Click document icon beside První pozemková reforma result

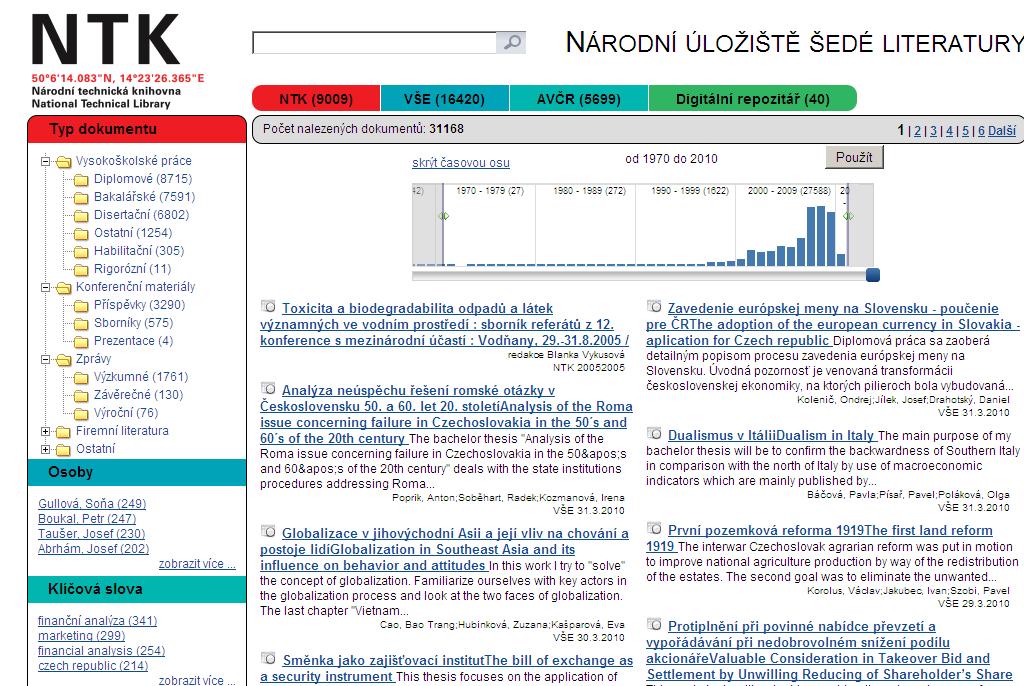(654, 529)
